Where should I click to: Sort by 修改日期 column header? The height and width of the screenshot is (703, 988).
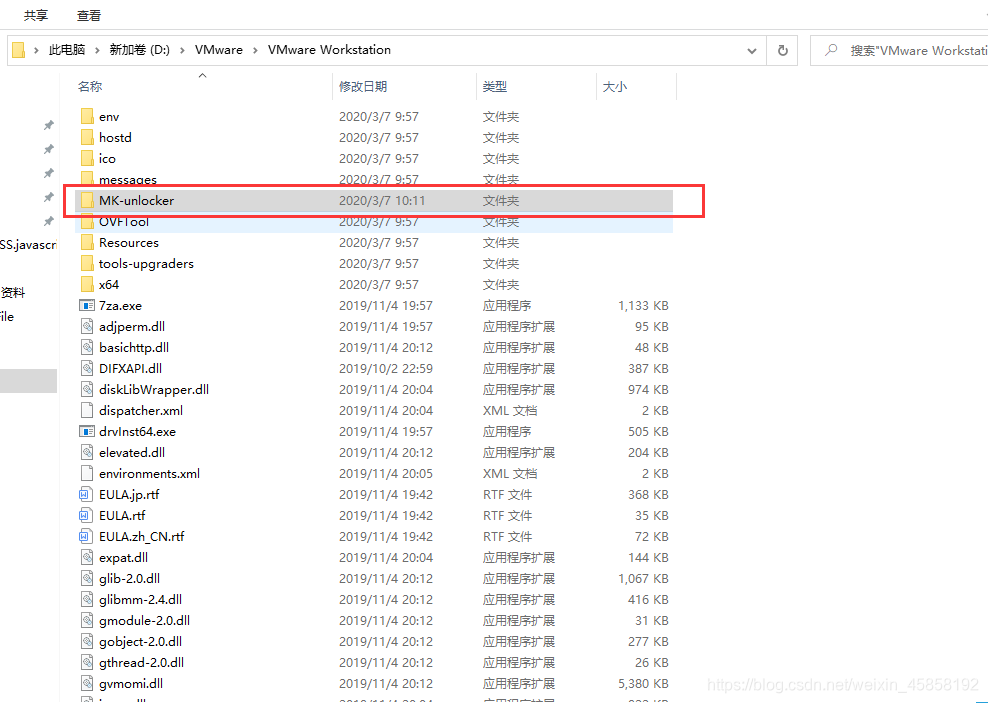coord(362,87)
